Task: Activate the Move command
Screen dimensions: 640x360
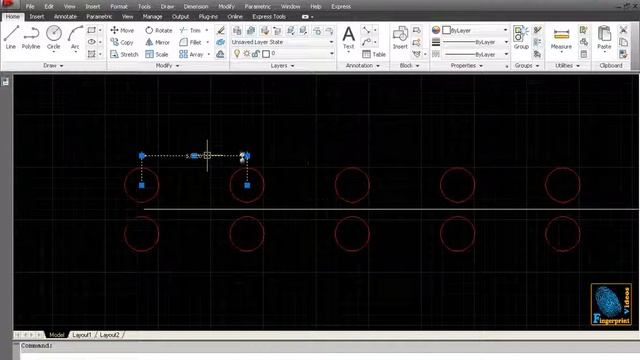Action: coord(122,30)
